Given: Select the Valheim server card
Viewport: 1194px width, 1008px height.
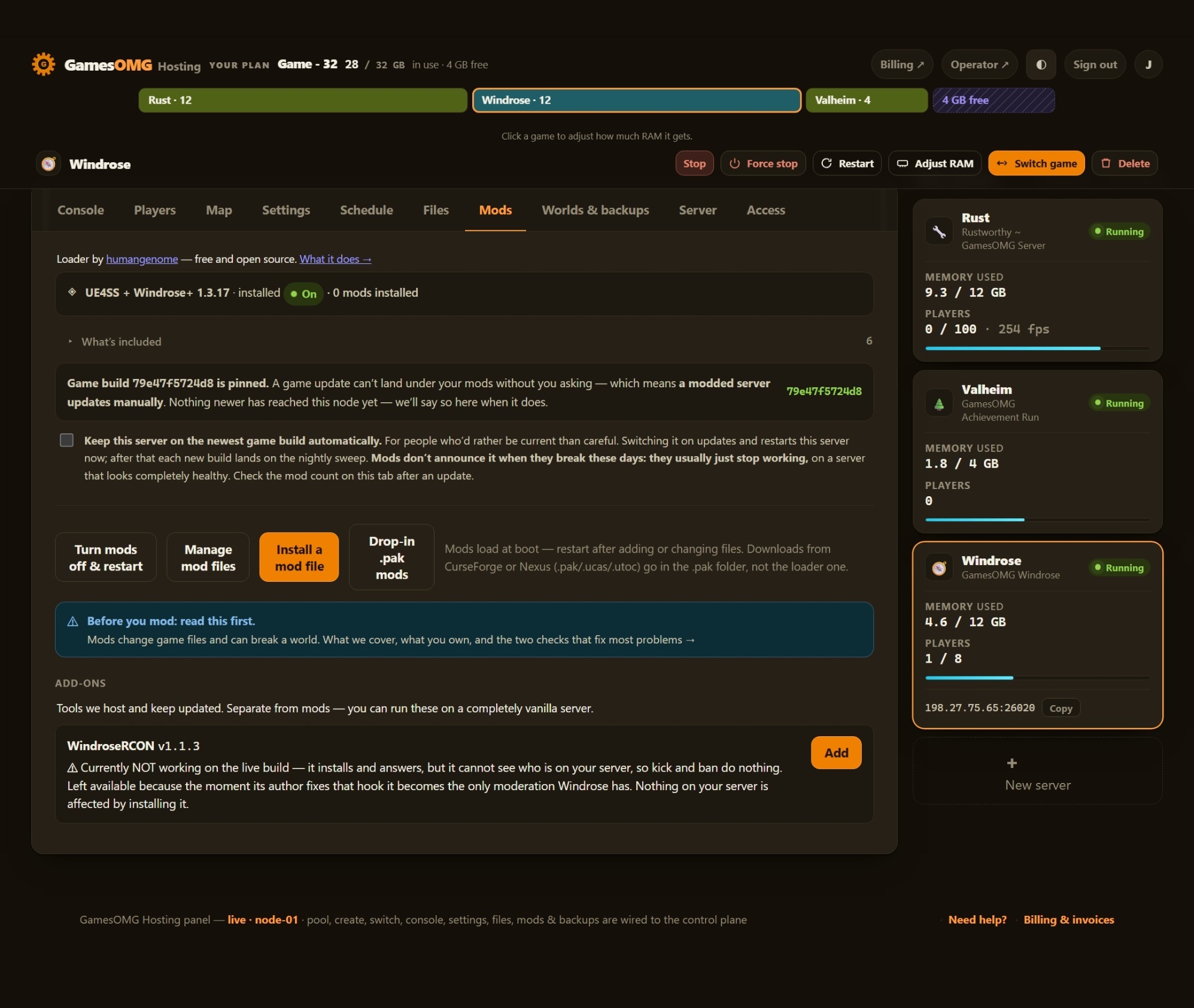Looking at the screenshot, I should point(1038,451).
